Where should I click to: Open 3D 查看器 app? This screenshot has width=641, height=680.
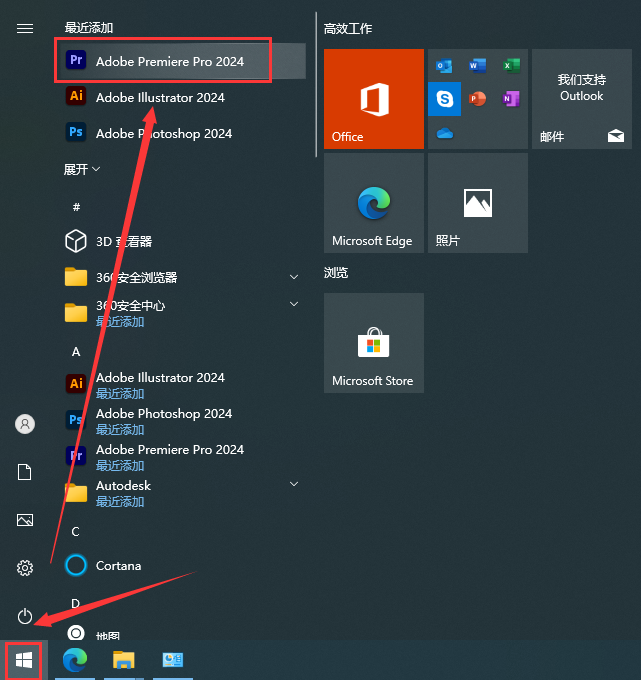(181, 241)
